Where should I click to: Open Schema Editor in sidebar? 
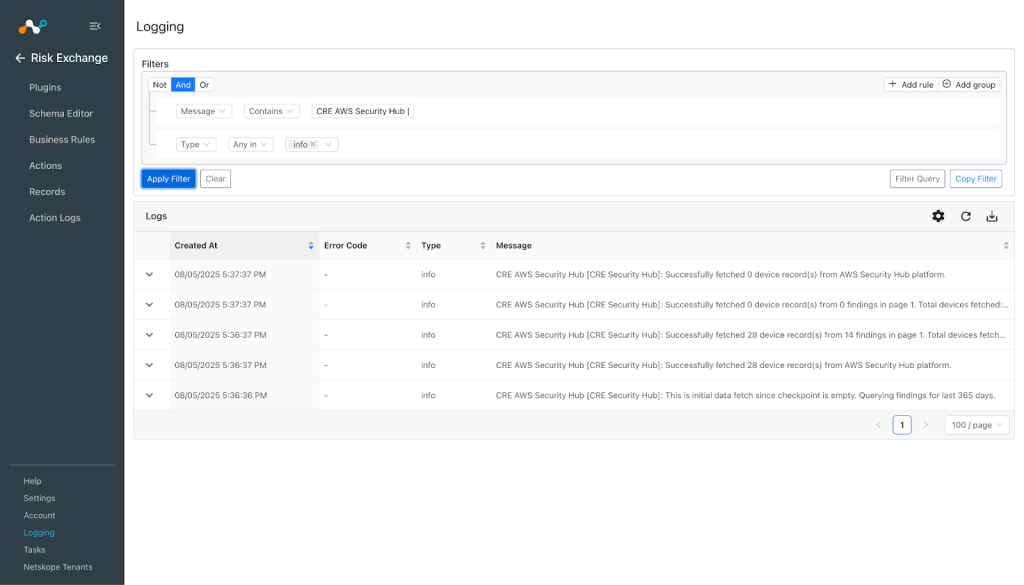tap(61, 114)
